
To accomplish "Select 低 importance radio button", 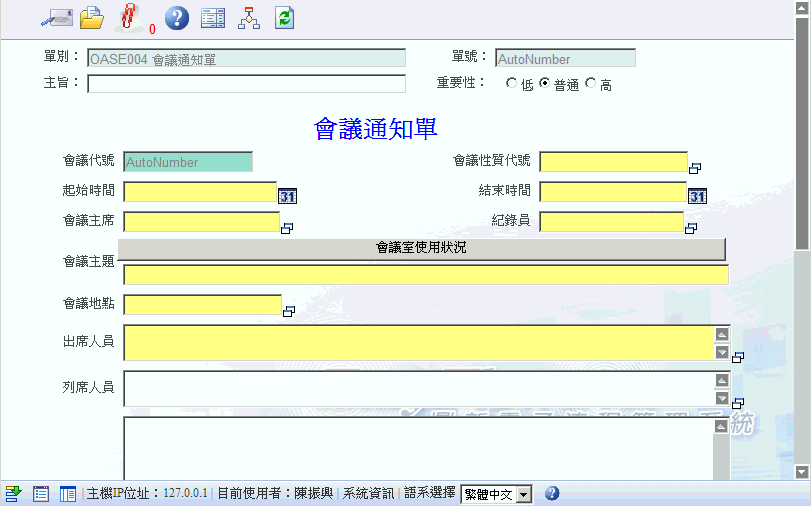I will [512, 84].
